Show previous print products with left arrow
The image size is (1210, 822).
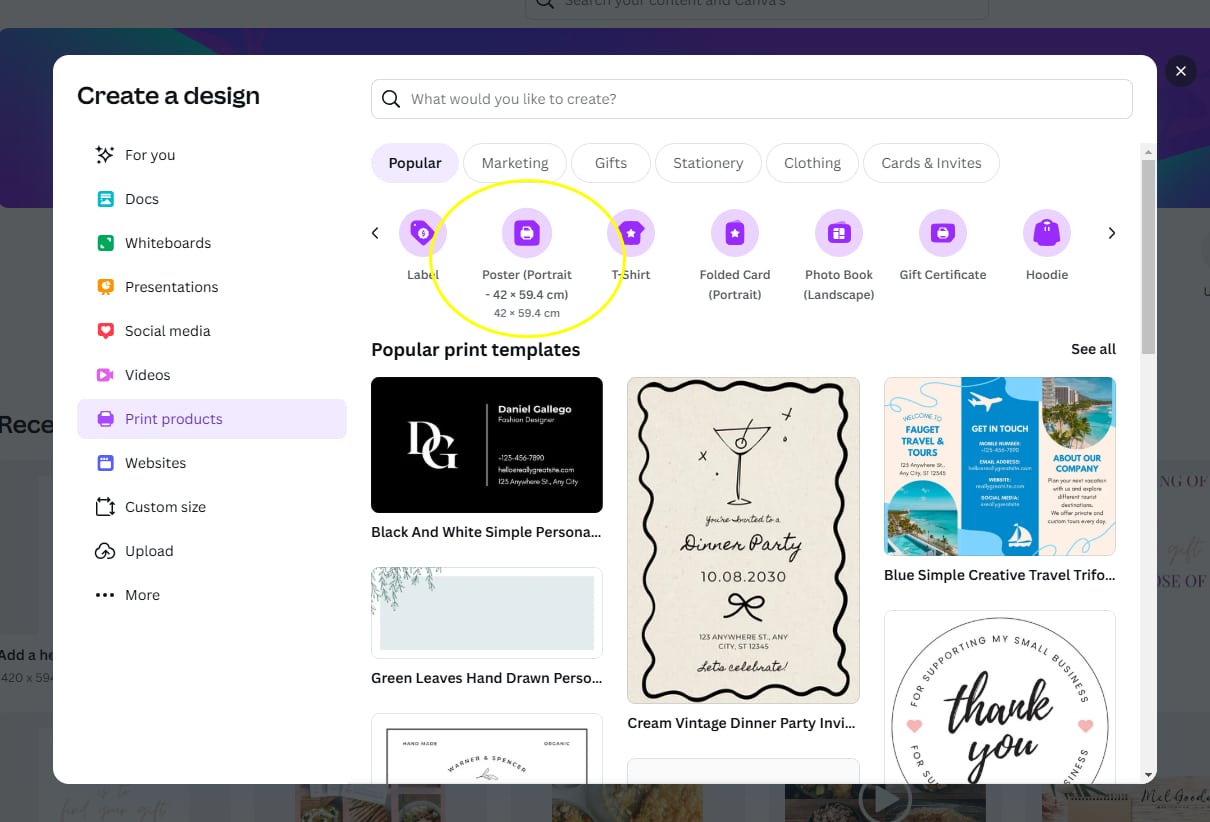click(x=375, y=233)
